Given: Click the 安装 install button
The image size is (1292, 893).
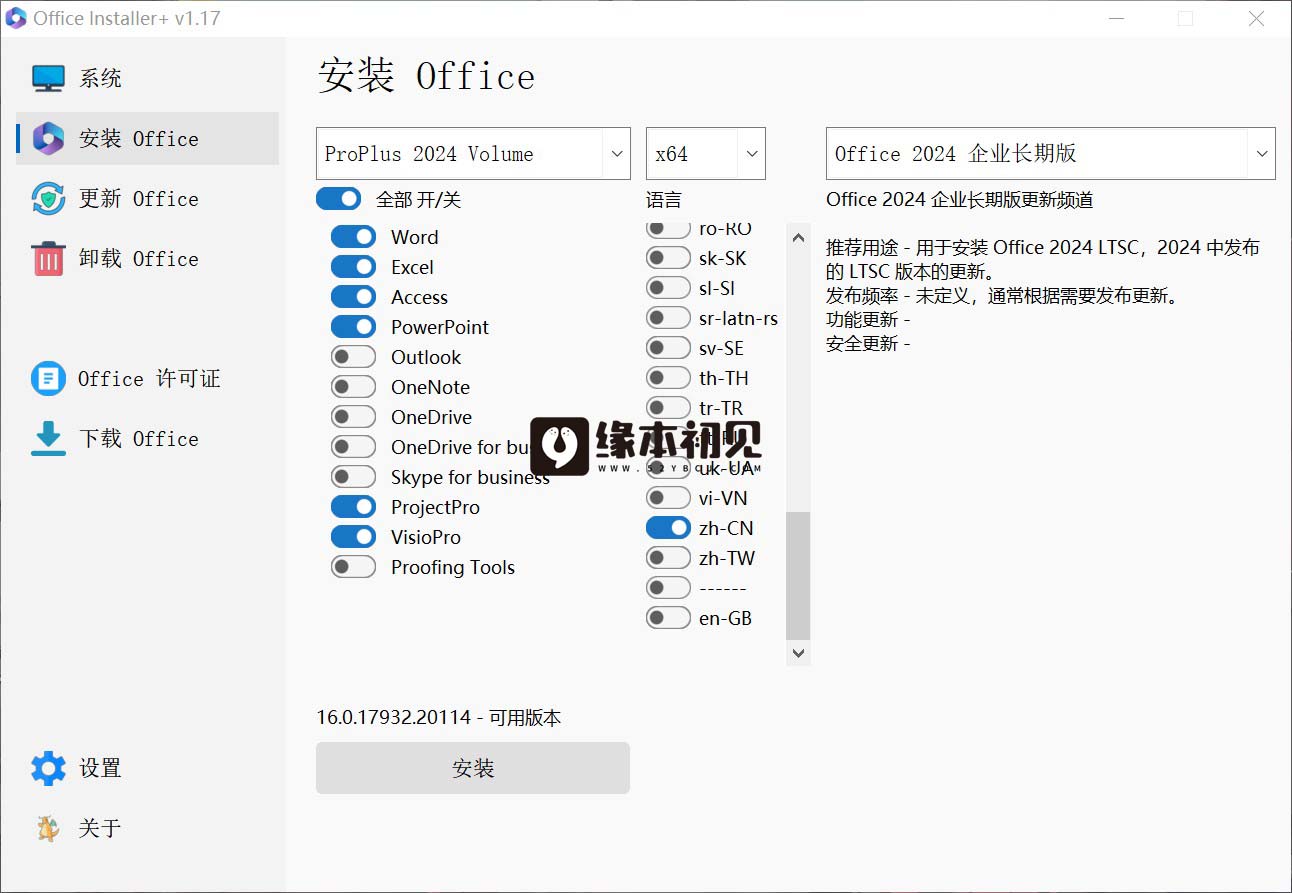Looking at the screenshot, I should (473, 768).
